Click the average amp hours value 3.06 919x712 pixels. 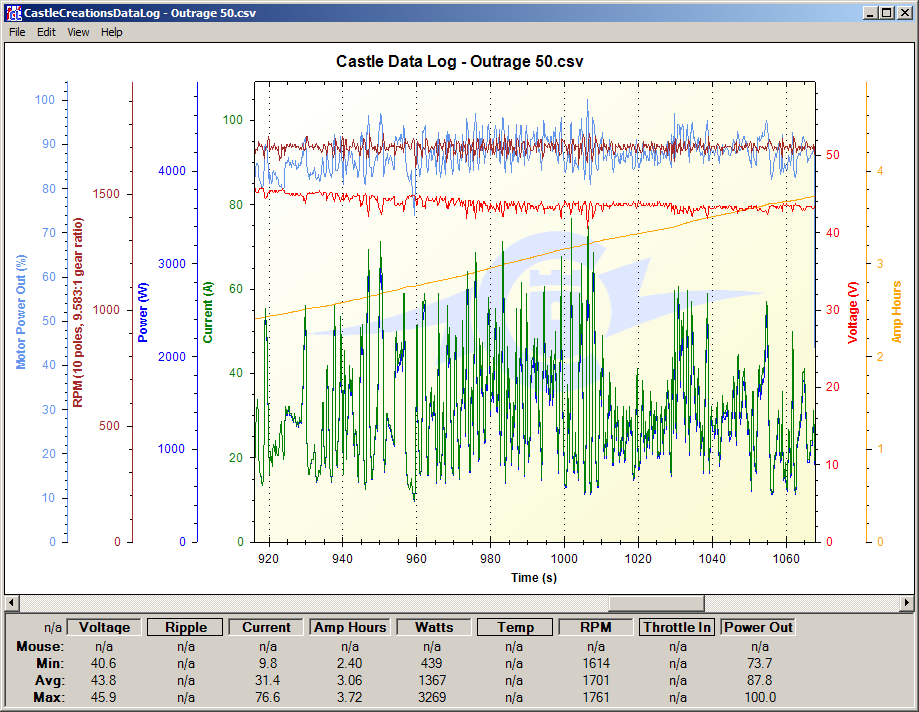tap(350, 680)
